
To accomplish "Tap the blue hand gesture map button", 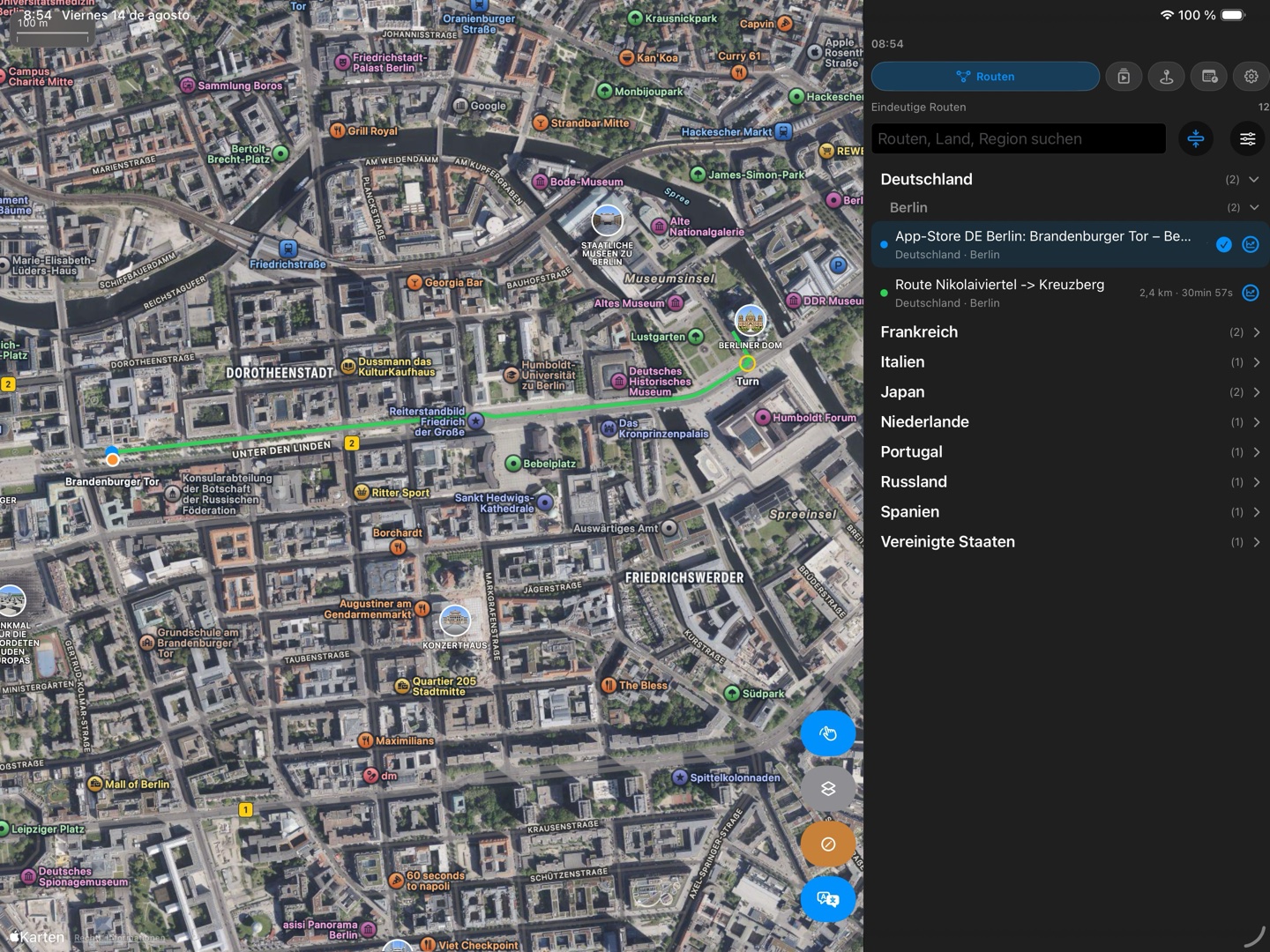I will 827,733.
